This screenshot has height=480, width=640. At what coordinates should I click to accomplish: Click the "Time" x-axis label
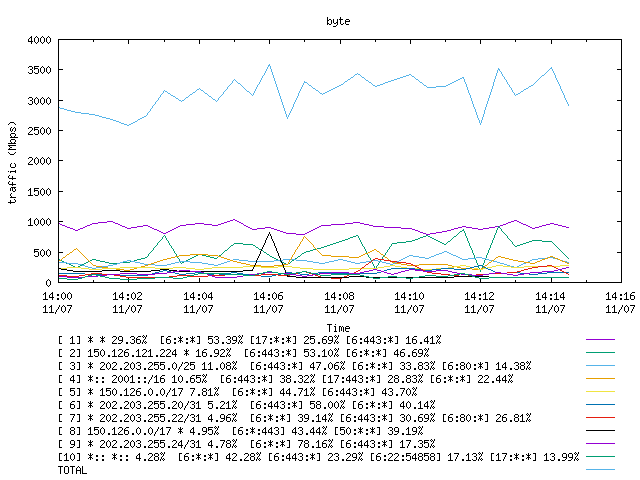pos(338,328)
